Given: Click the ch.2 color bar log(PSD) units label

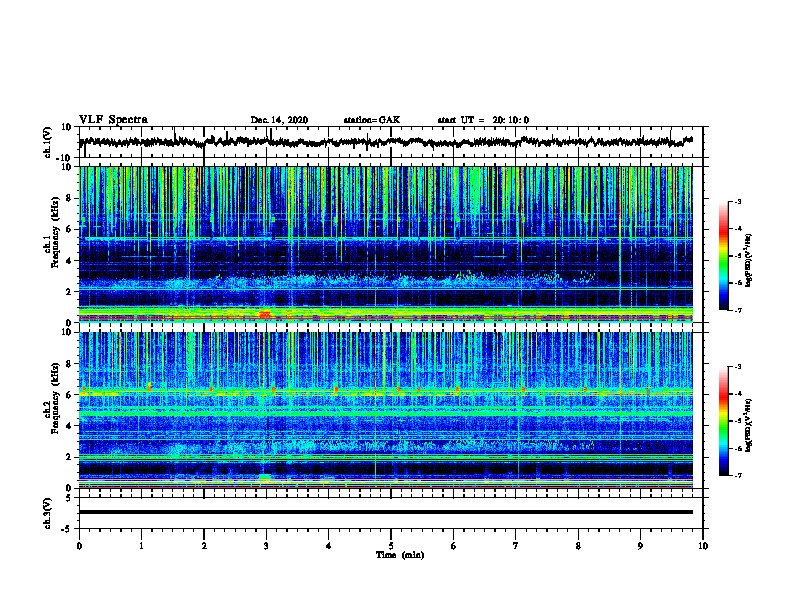Looking at the screenshot, I should (750, 425).
